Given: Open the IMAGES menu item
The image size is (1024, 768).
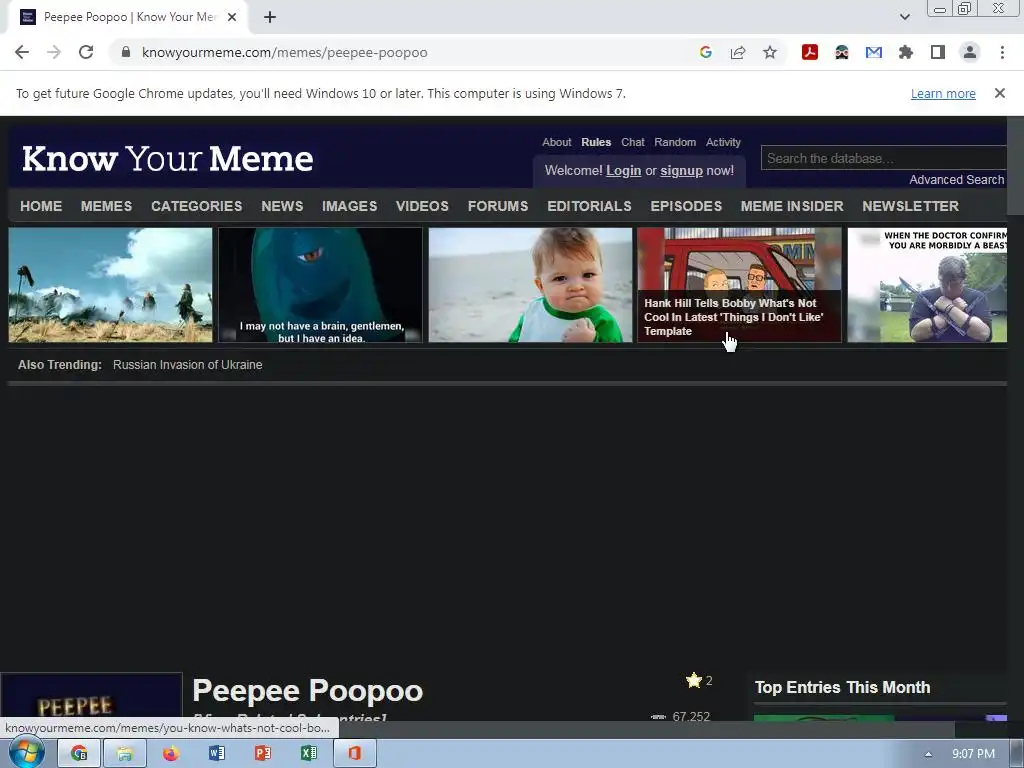Looking at the screenshot, I should (349, 206).
